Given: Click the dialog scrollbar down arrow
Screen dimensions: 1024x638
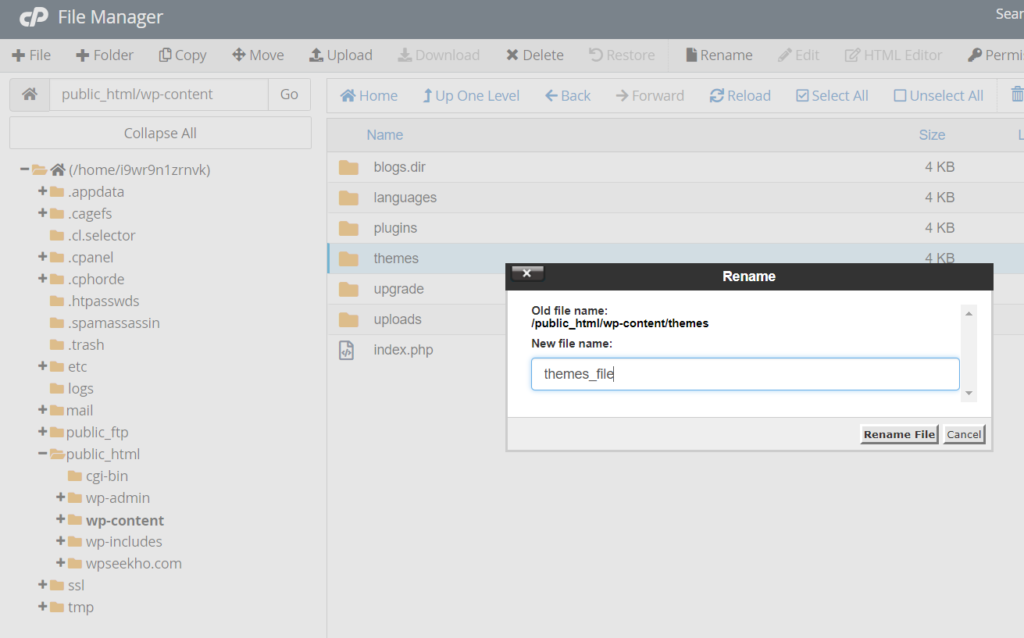Looking at the screenshot, I should pos(967,394).
